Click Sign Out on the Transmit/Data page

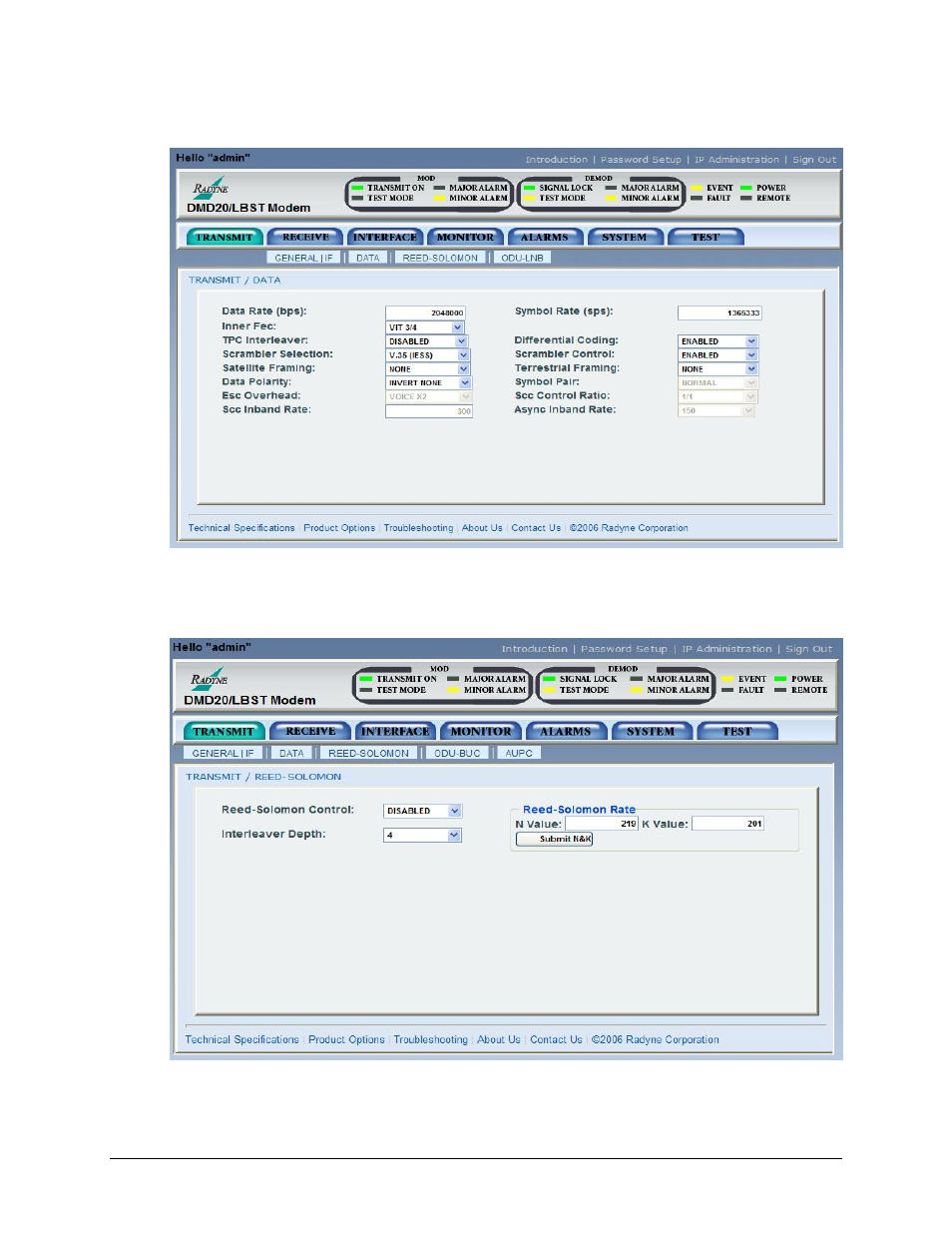(814, 160)
